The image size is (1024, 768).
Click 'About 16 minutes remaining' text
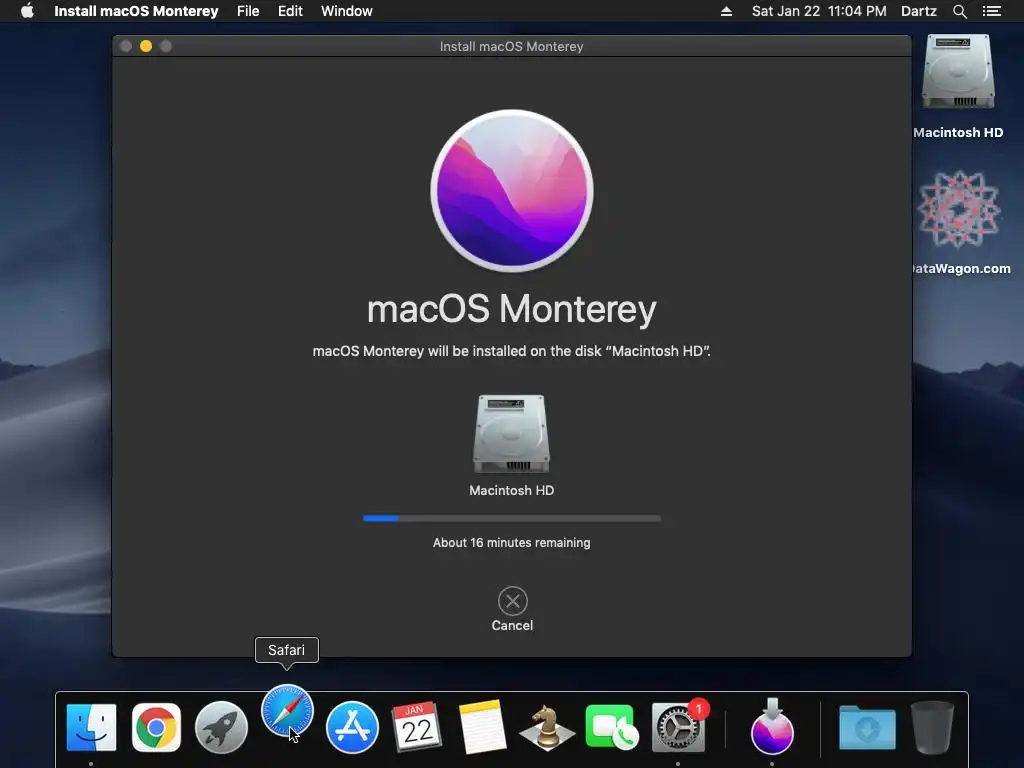coord(511,543)
